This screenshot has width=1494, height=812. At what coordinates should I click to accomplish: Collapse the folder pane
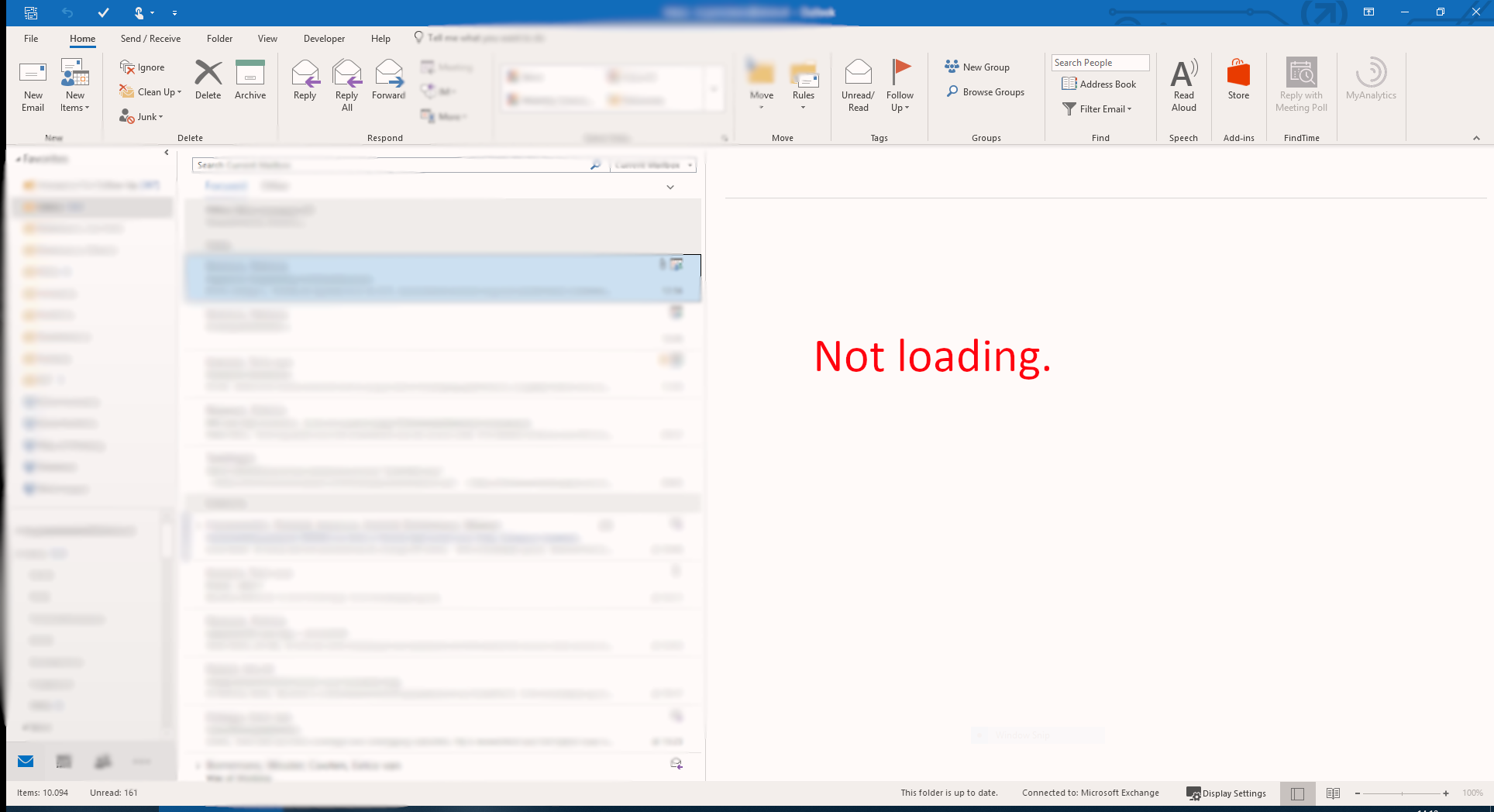[x=167, y=153]
